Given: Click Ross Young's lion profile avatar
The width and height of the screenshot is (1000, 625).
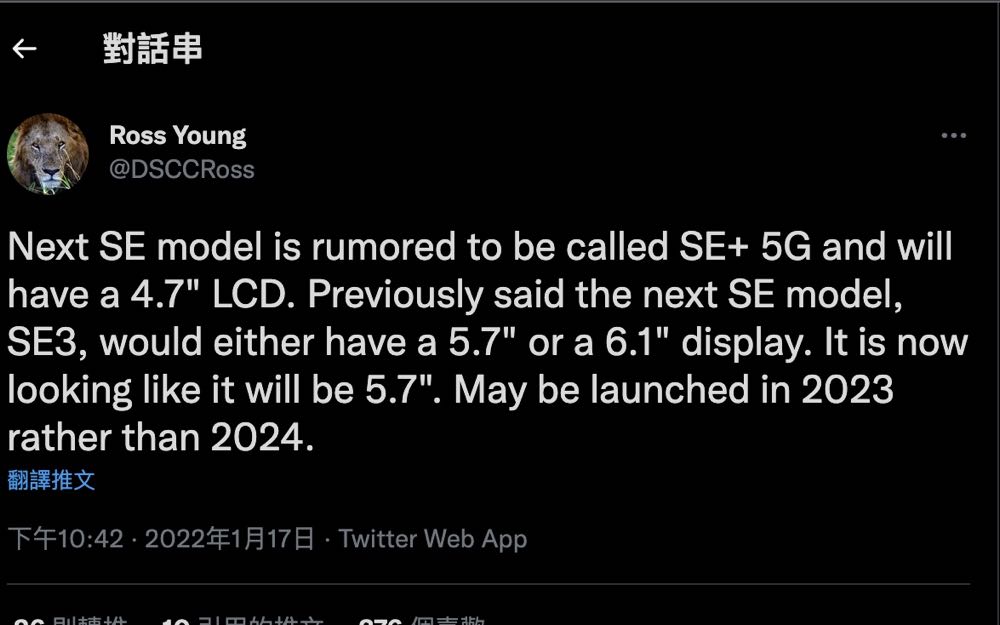Looking at the screenshot, I should [x=48, y=153].
